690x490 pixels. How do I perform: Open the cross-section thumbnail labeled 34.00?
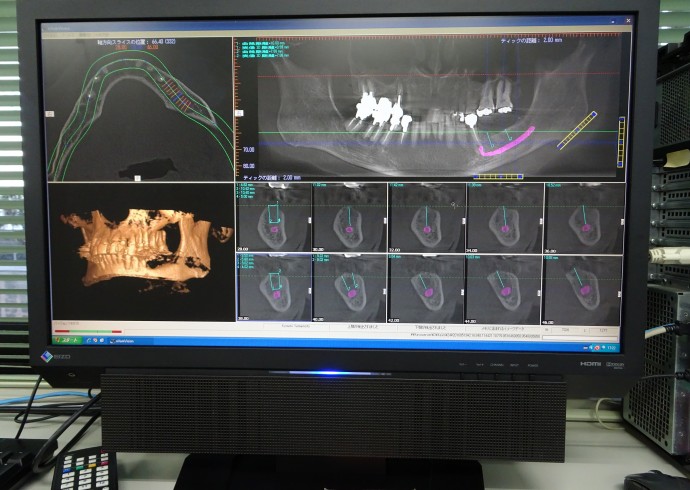click(503, 217)
